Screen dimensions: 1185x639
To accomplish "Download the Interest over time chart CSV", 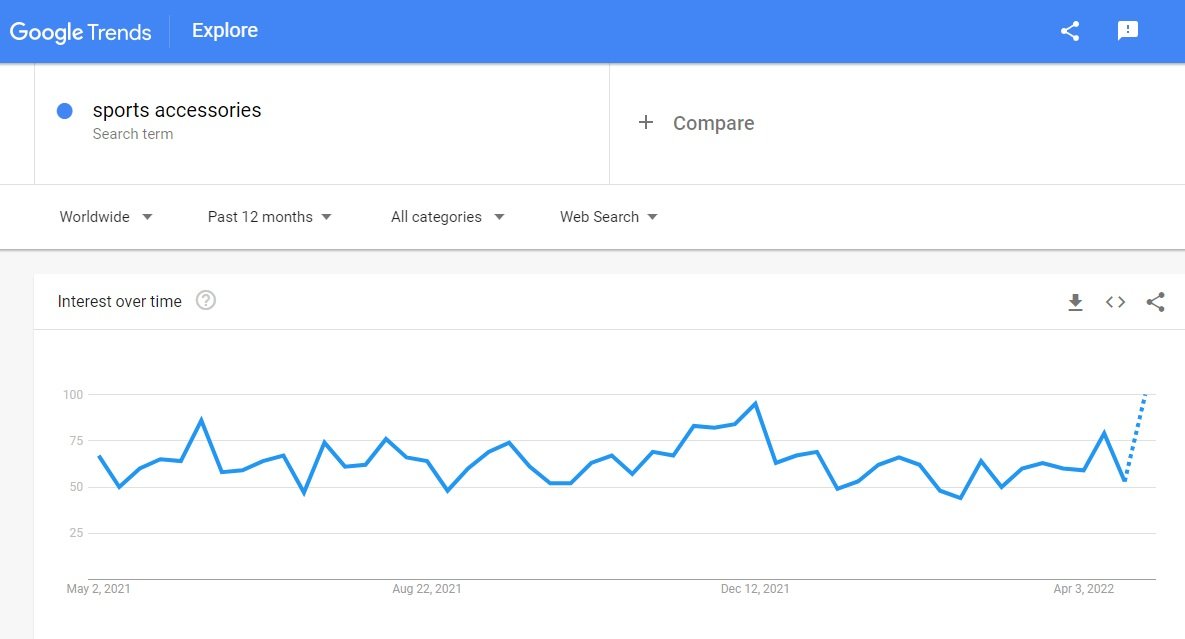I will point(1075,302).
